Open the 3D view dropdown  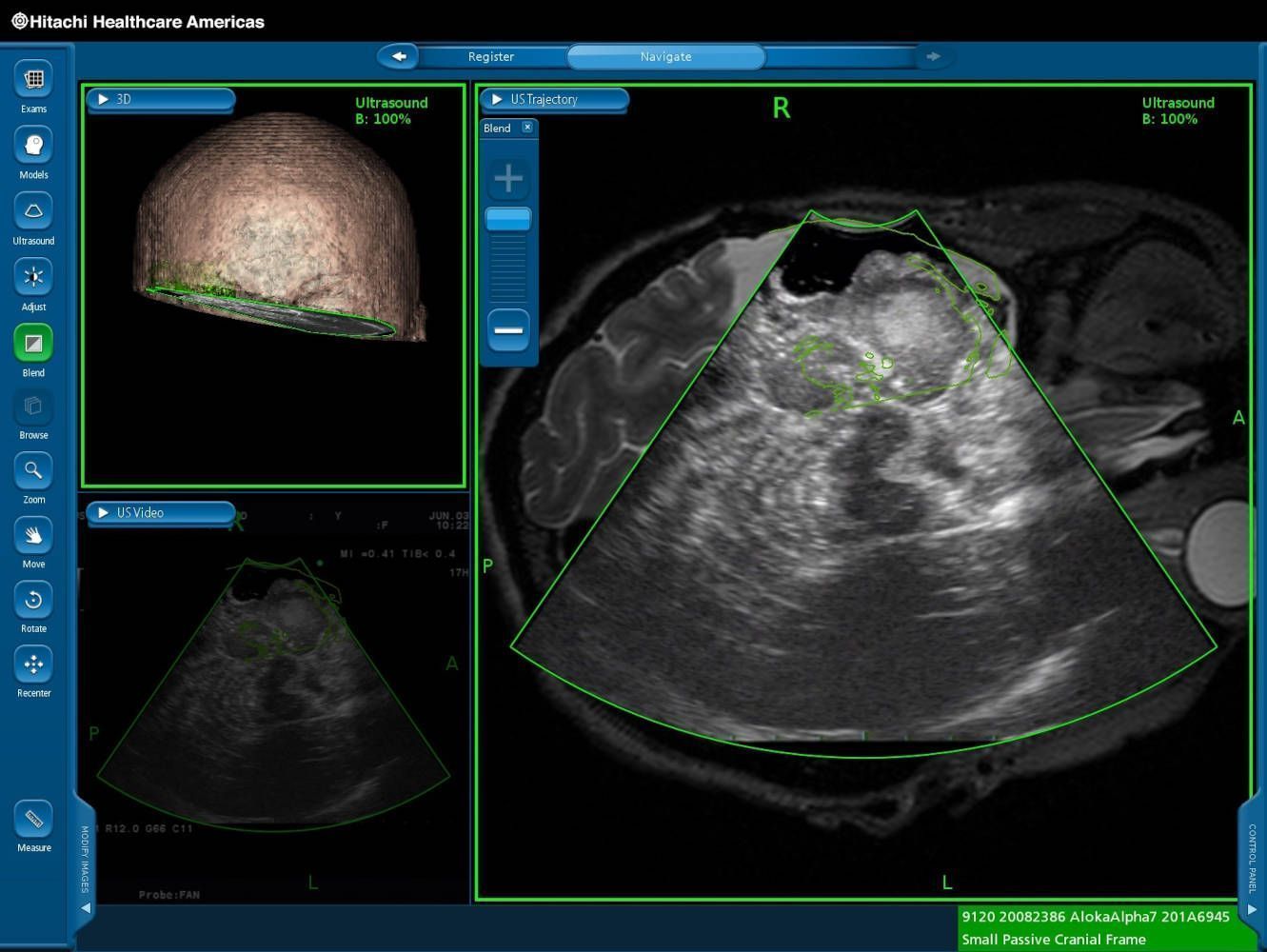(x=161, y=99)
